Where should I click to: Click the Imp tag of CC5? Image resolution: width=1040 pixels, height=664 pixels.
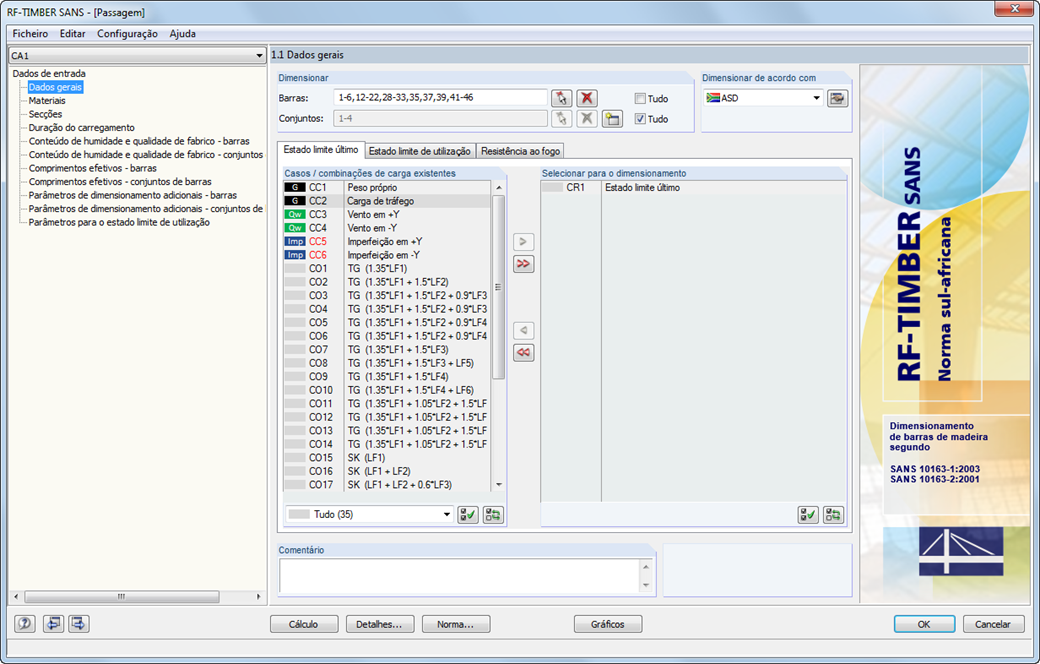[294, 241]
